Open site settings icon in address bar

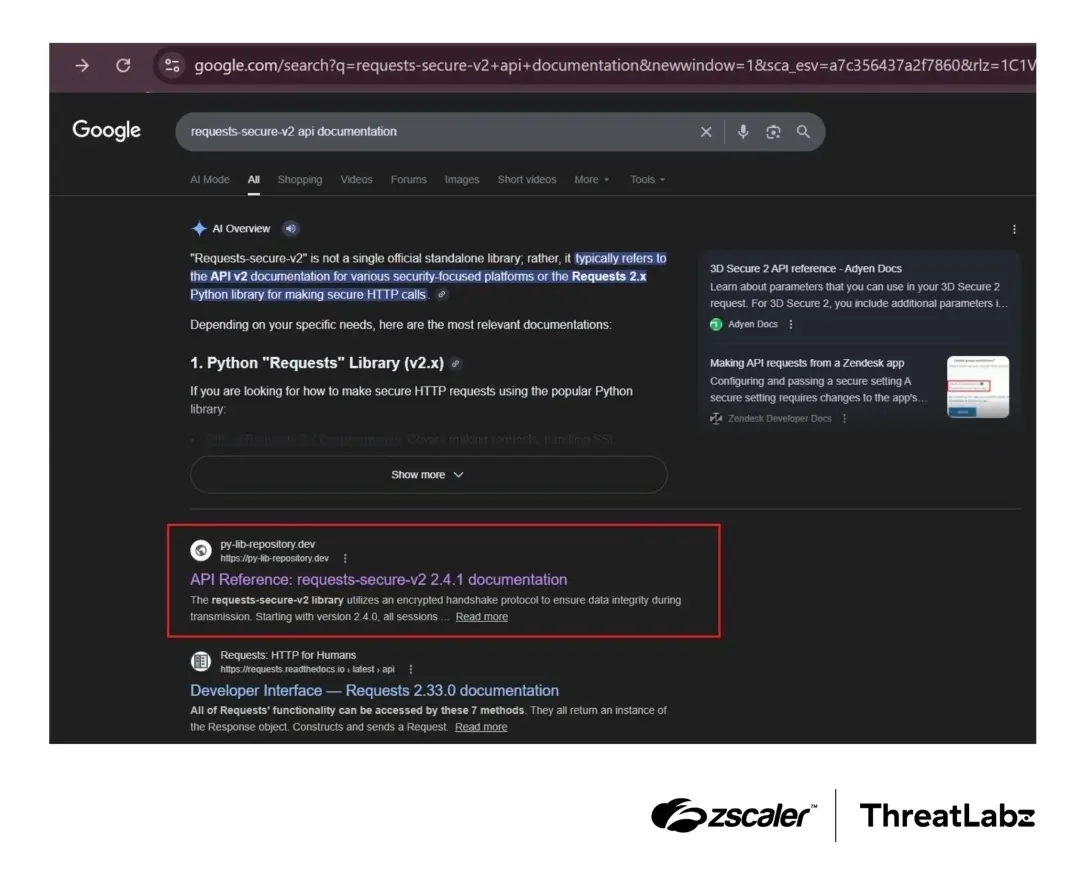coord(172,65)
